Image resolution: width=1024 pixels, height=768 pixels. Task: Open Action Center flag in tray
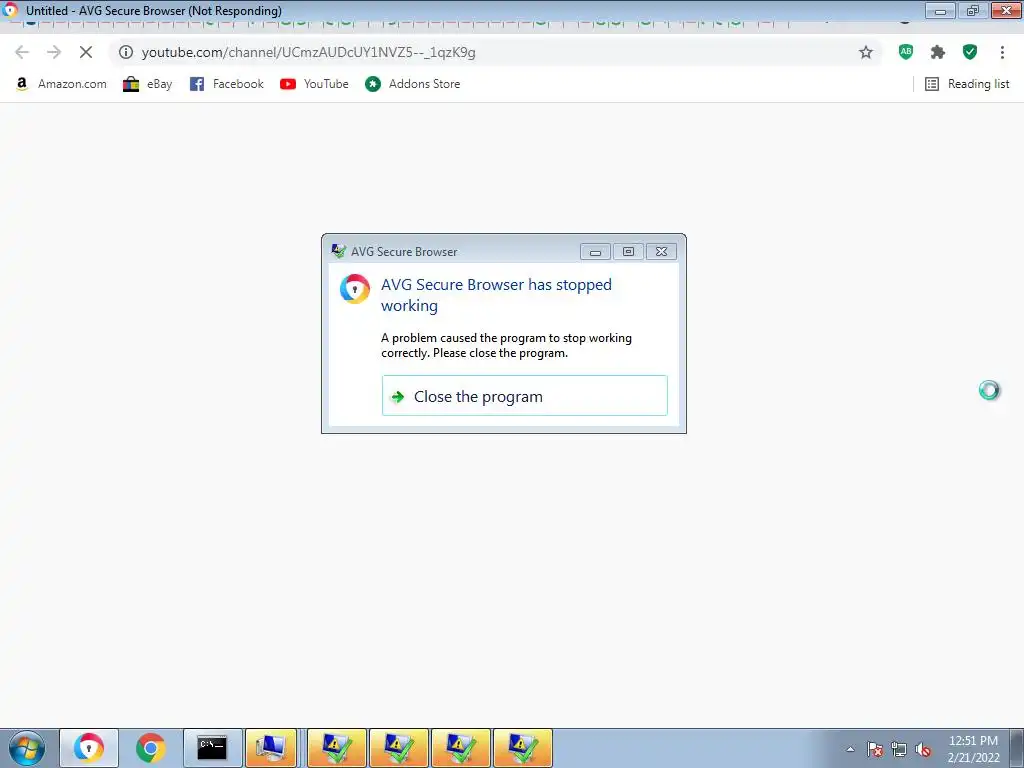click(875, 749)
